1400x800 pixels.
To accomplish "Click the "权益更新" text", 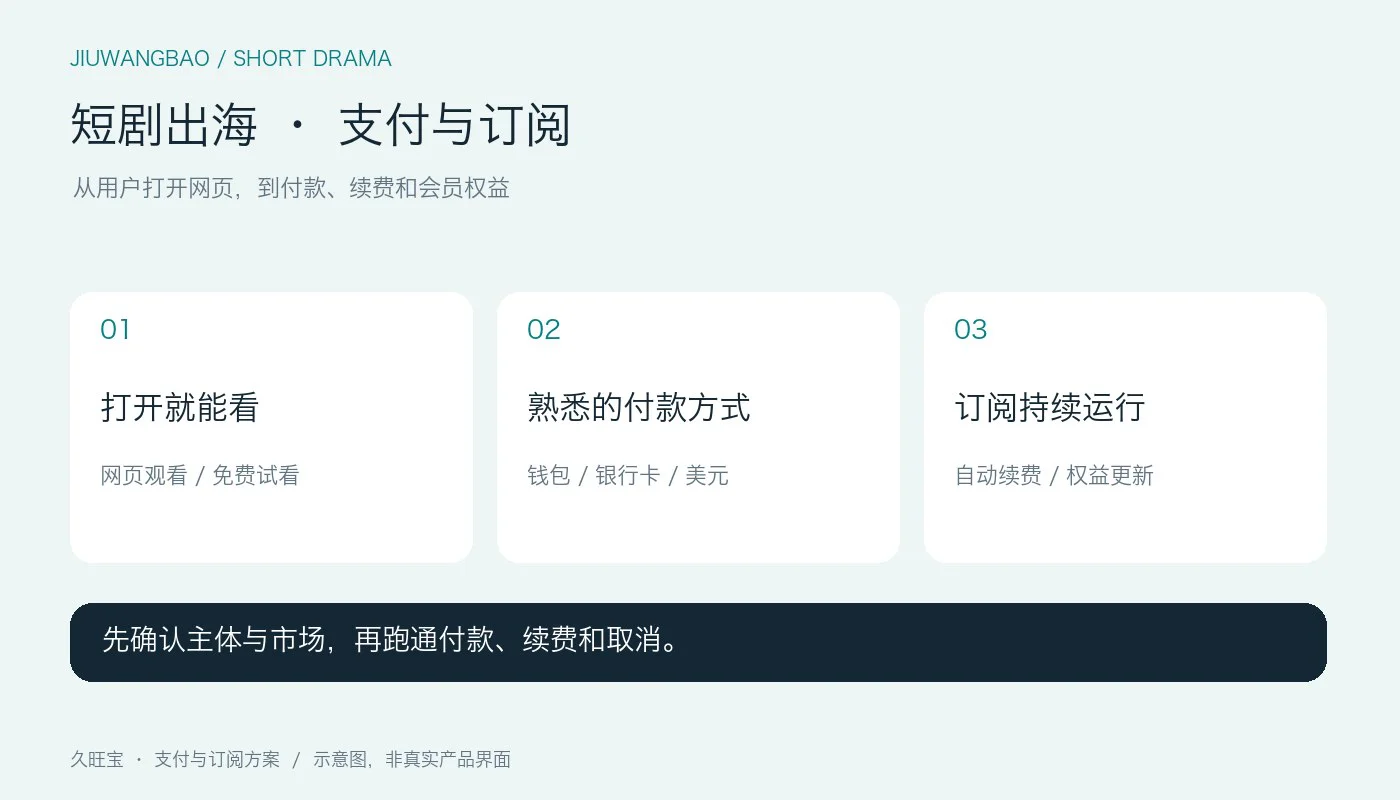I will 1110,476.
